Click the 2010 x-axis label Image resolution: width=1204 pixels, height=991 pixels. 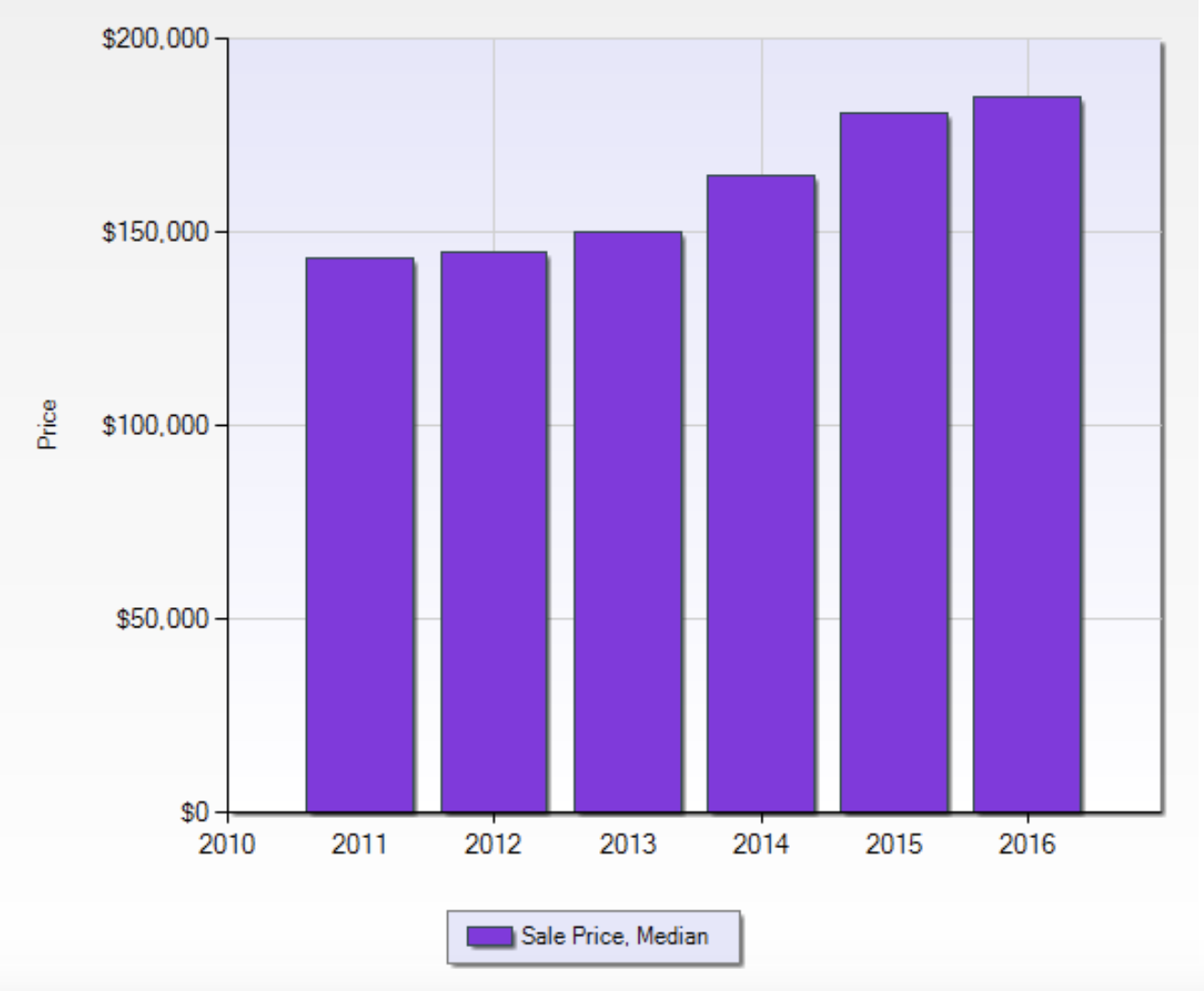click(x=226, y=844)
